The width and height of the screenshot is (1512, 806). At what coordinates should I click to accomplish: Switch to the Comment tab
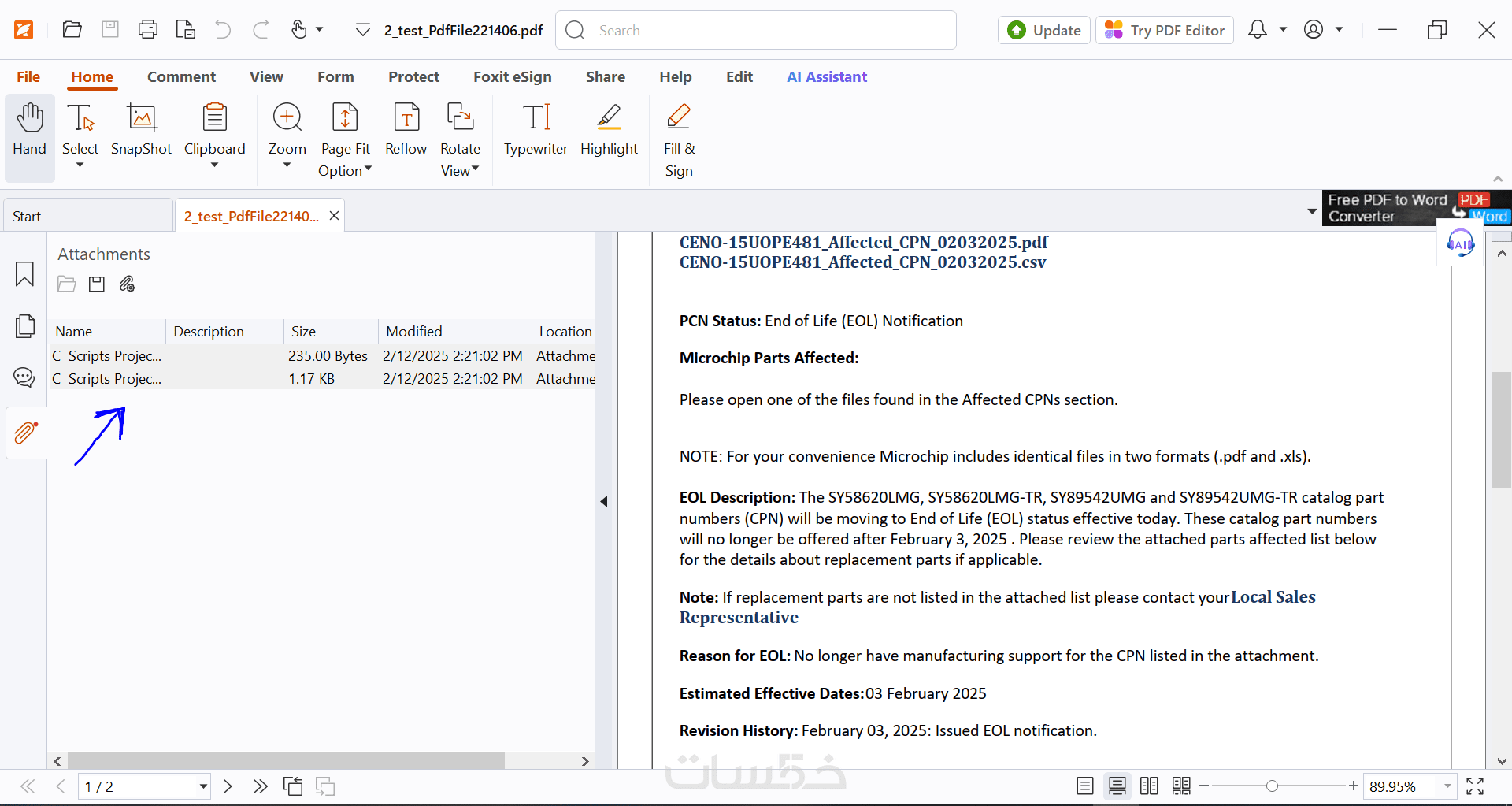[181, 76]
